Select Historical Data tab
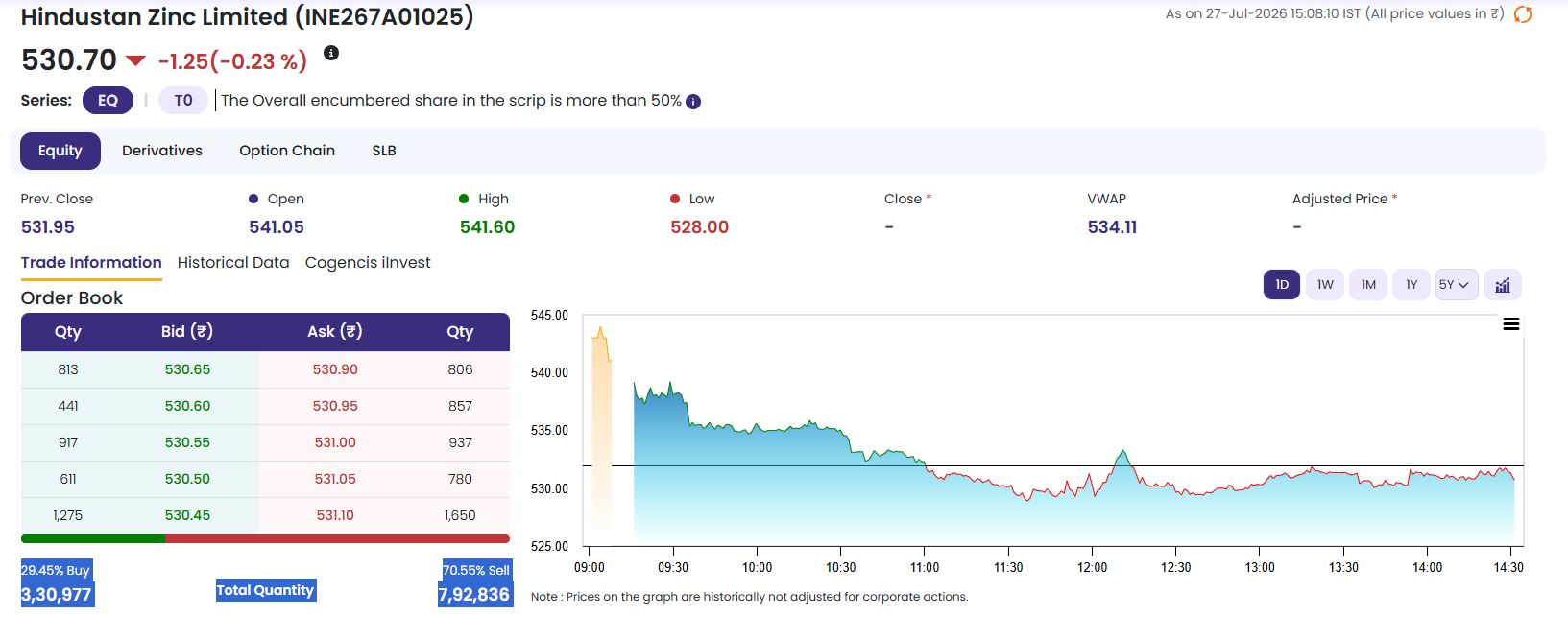1568x617 pixels. (233, 263)
